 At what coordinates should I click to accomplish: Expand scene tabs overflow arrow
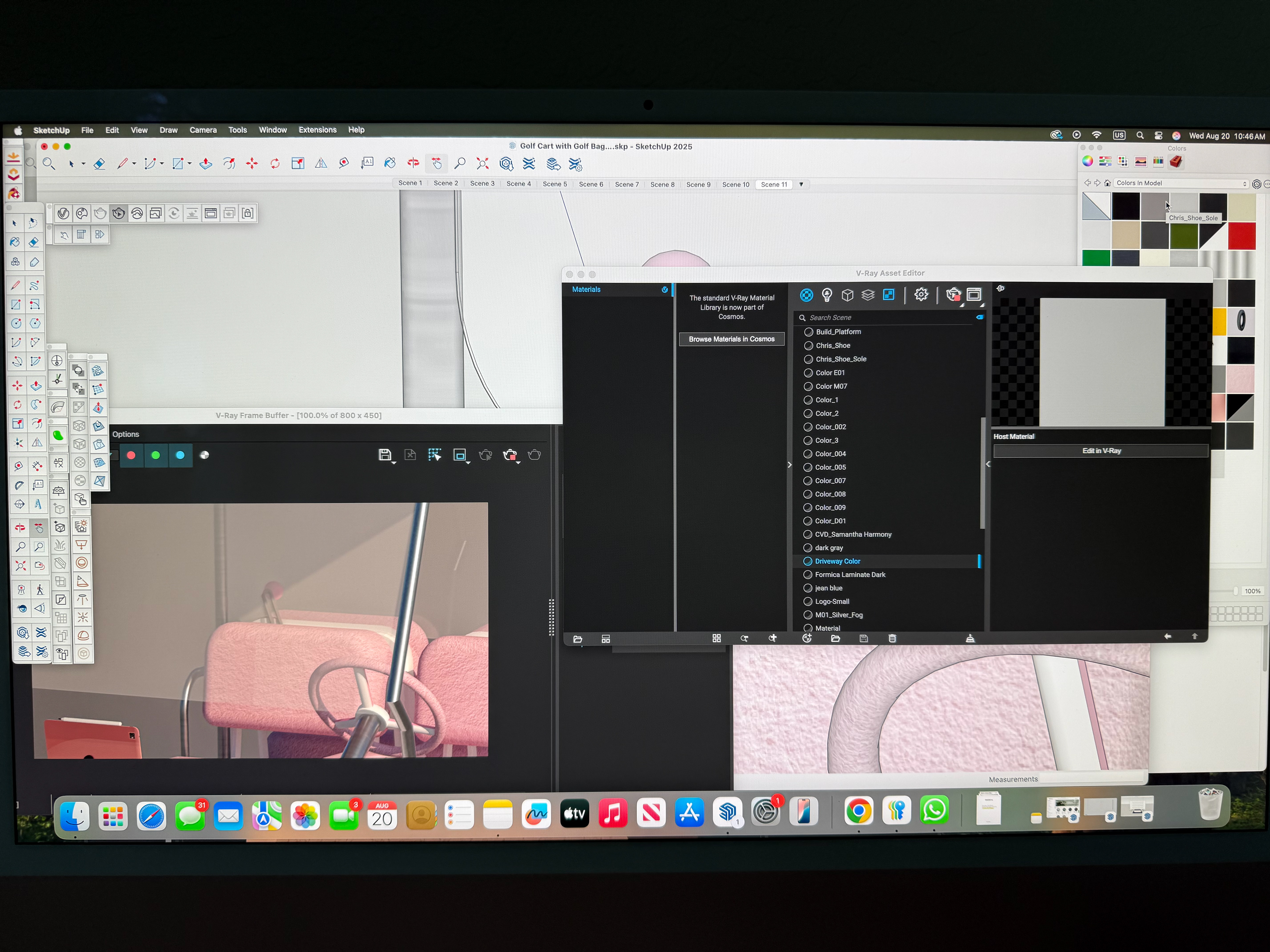801,184
